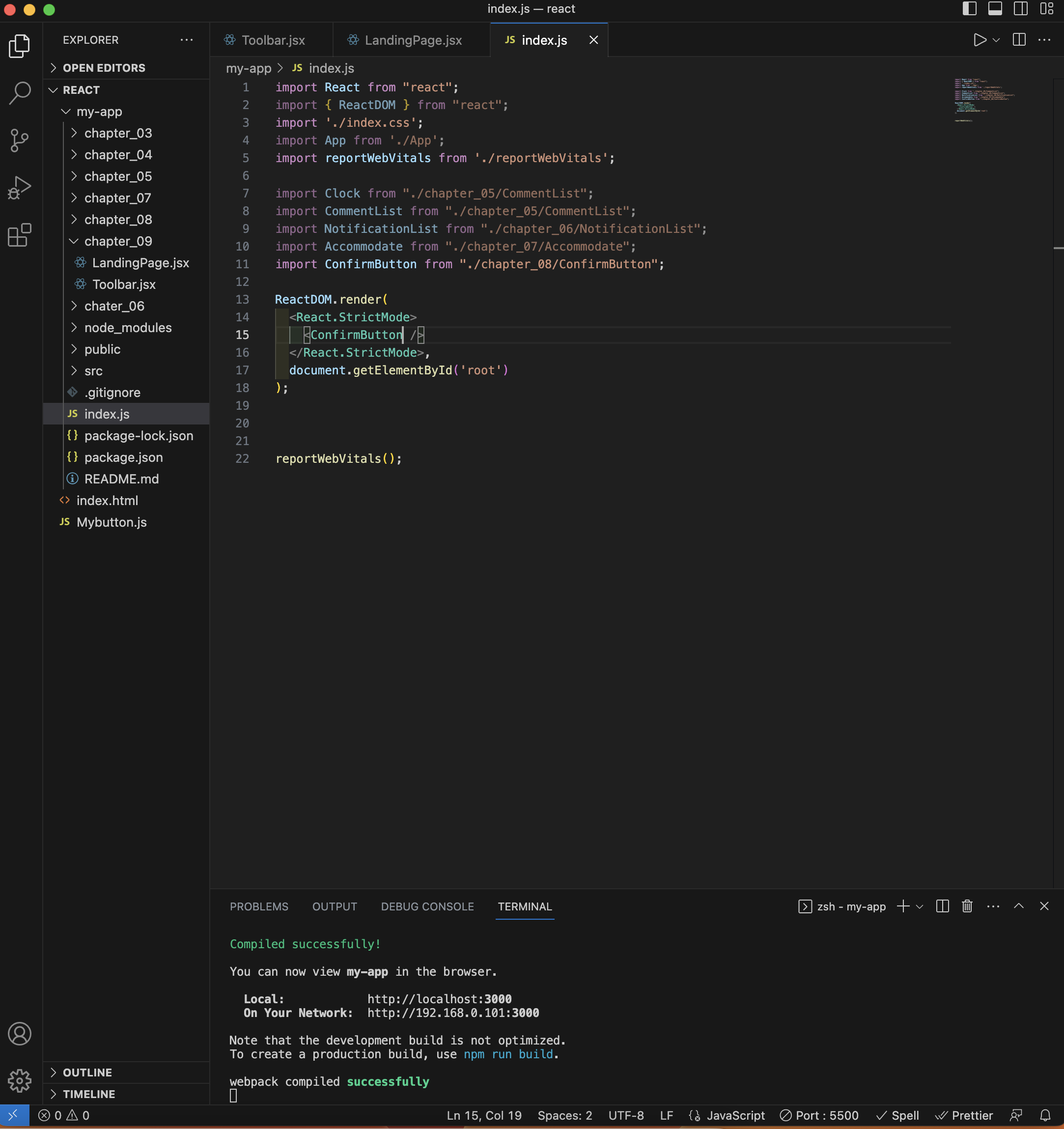The height and width of the screenshot is (1129, 1064).
Task: Toggle the secondary side bar layout icon
Action: (1020, 8)
